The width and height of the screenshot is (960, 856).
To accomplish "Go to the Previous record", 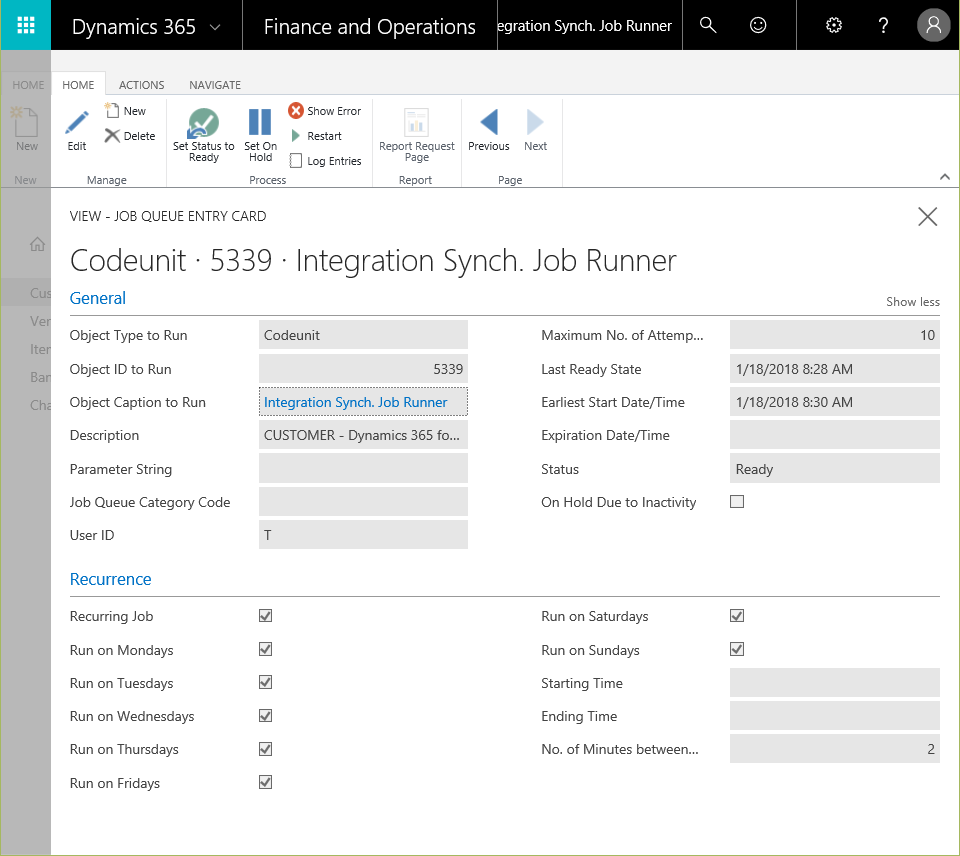I will click(489, 130).
